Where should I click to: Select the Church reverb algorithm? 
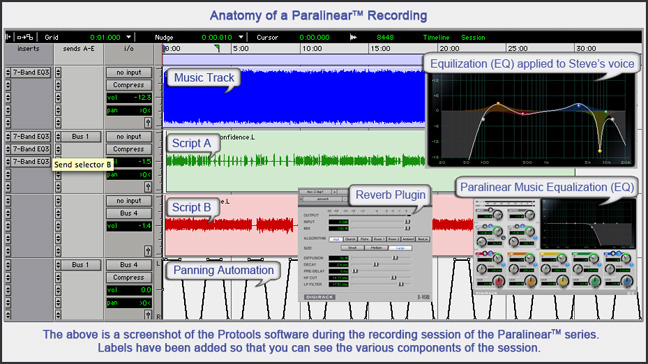coord(350,239)
